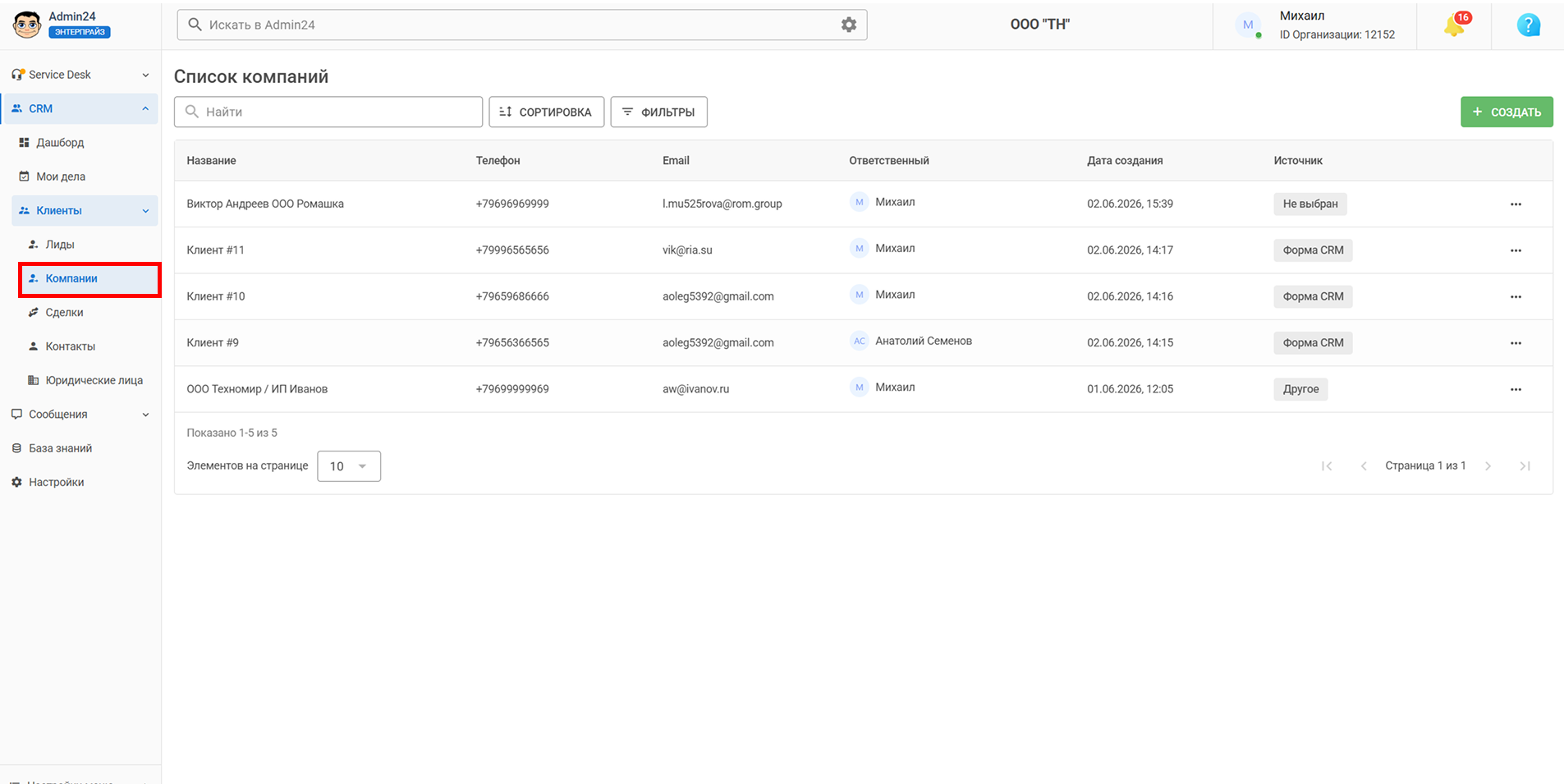Open row actions for Виктор Андреев ООО Ромашка
The height and width of the screenshot is (784, 1564).
[1516, 204]
